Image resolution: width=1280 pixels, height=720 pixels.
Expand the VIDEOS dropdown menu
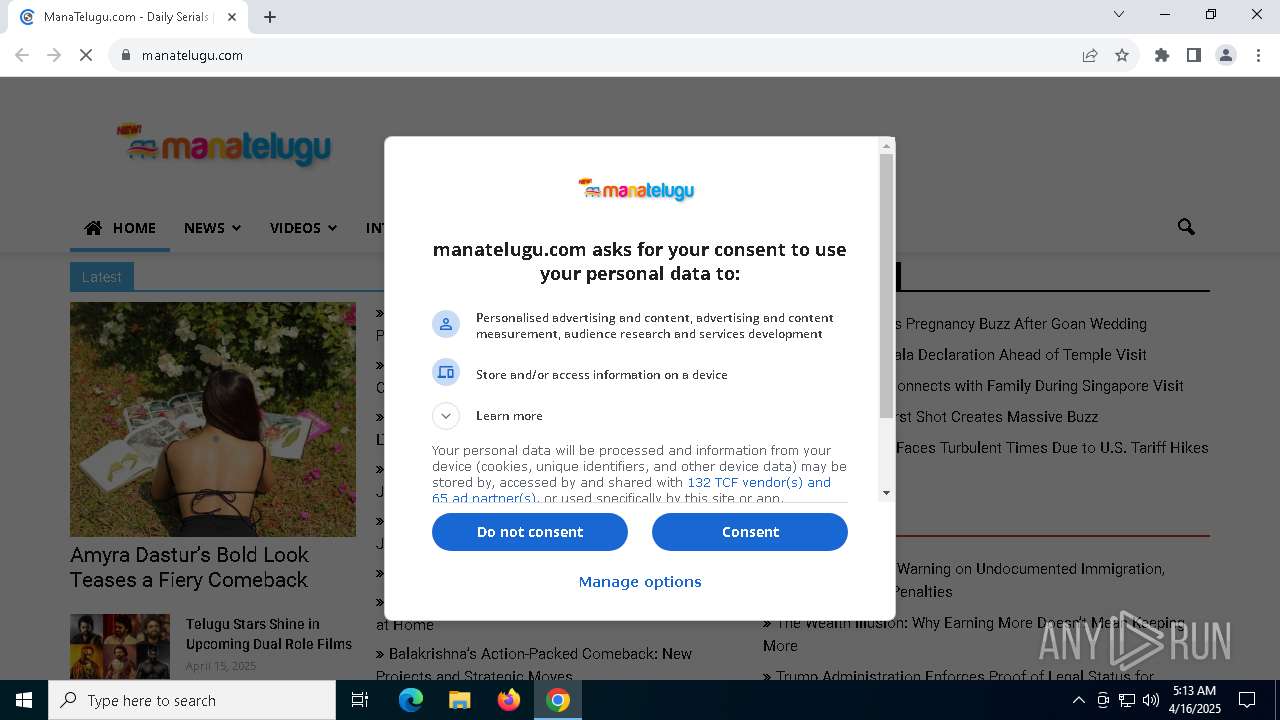(303, 228)
